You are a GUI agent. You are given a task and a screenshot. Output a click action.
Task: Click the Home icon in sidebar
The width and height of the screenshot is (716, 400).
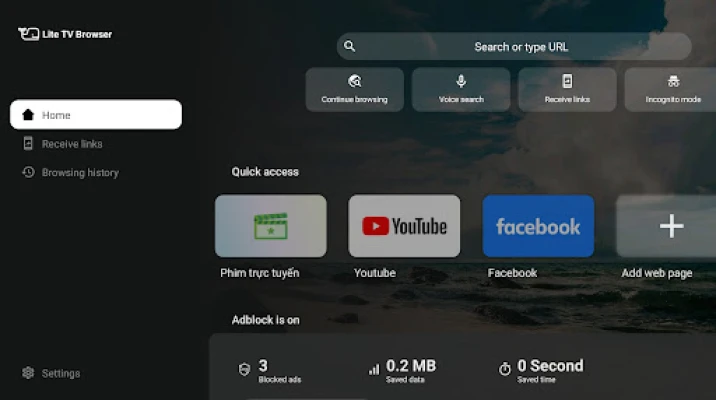(x=28, y=115)
